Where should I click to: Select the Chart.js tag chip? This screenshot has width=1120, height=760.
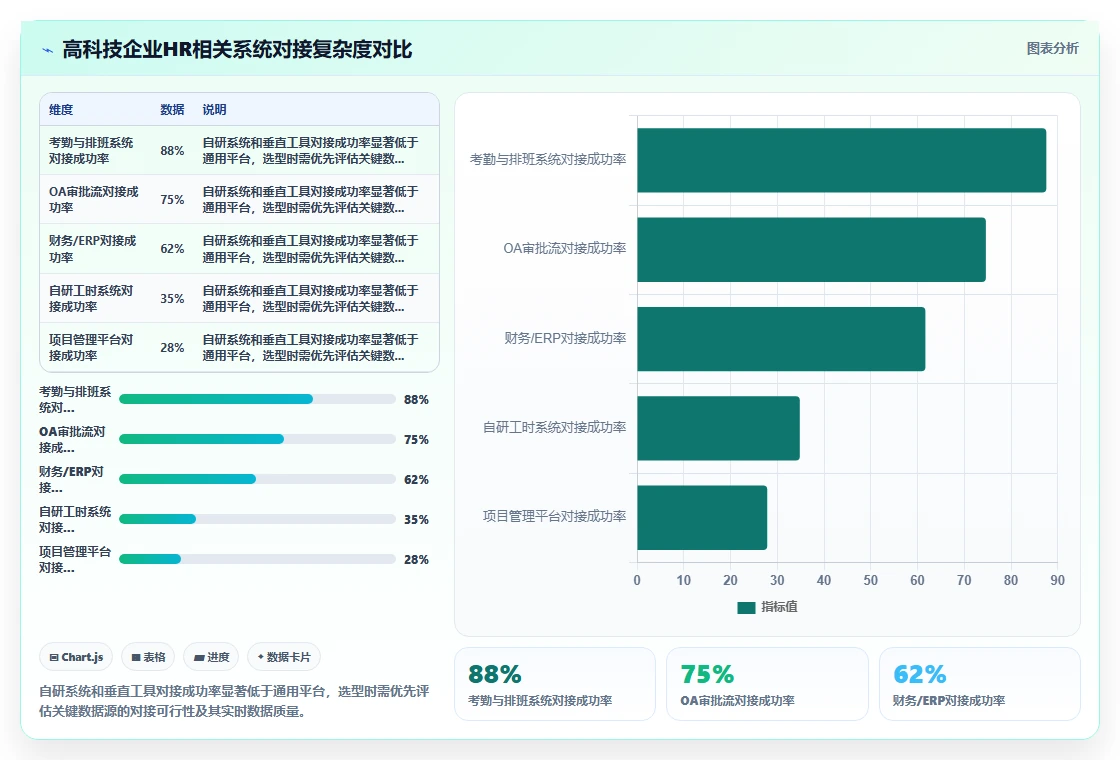76,657
